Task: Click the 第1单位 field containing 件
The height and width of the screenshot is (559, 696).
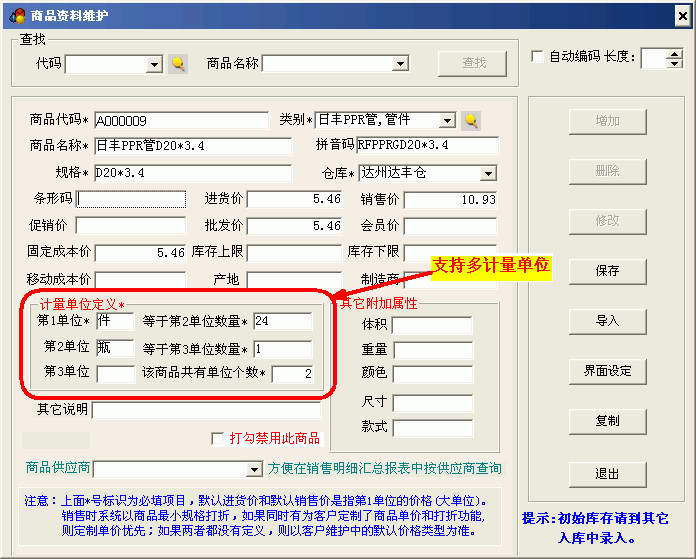Action: point(115,321)
